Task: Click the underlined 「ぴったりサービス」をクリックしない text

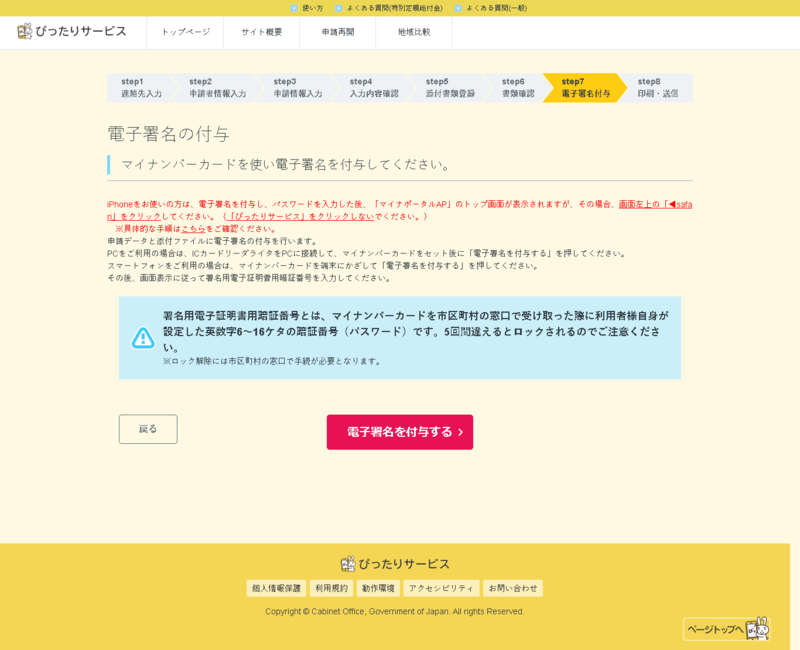Action: tap(301, 216)
